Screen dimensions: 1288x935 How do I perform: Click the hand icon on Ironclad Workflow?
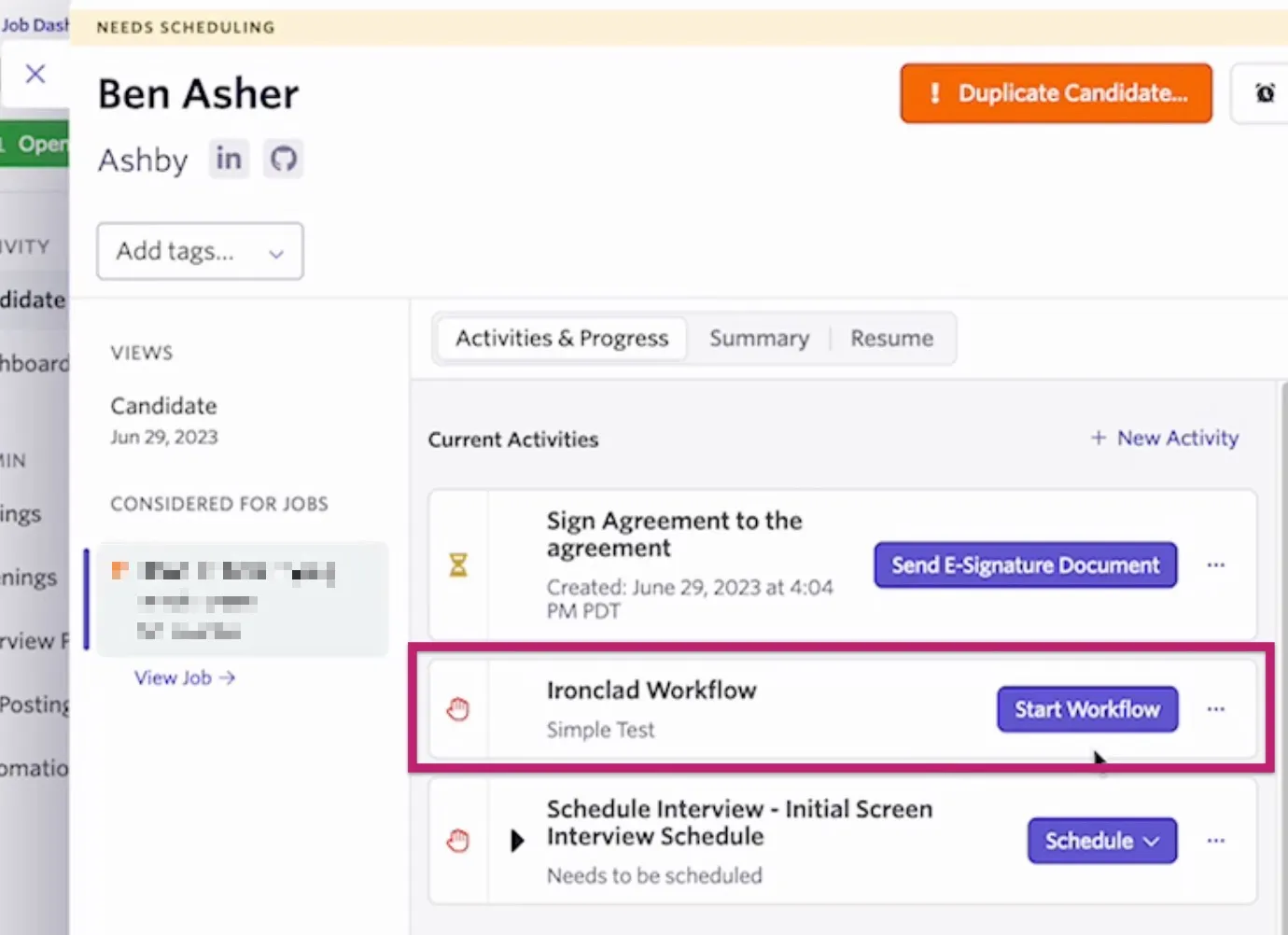(457, 709)
